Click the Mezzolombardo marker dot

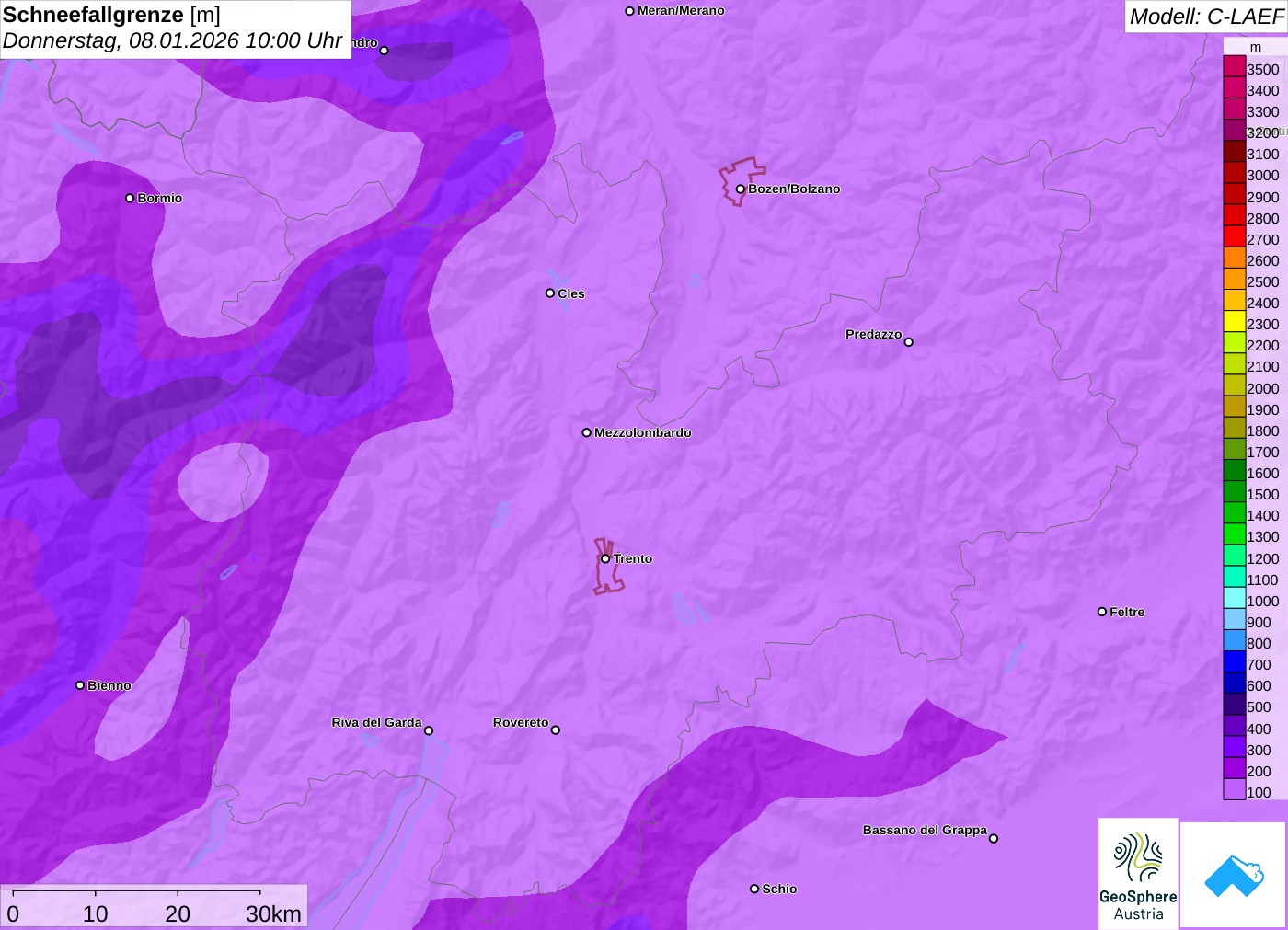586,432
